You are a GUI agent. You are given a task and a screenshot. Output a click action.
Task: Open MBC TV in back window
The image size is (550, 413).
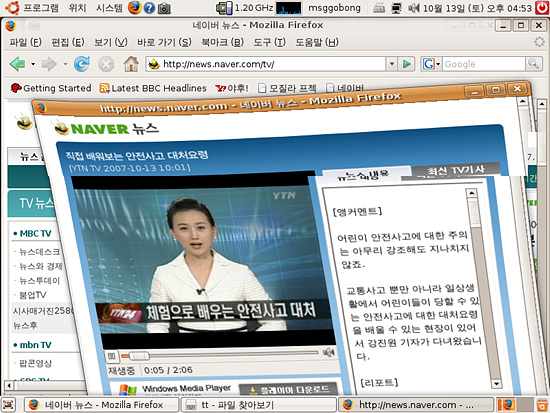pos(35,233)
